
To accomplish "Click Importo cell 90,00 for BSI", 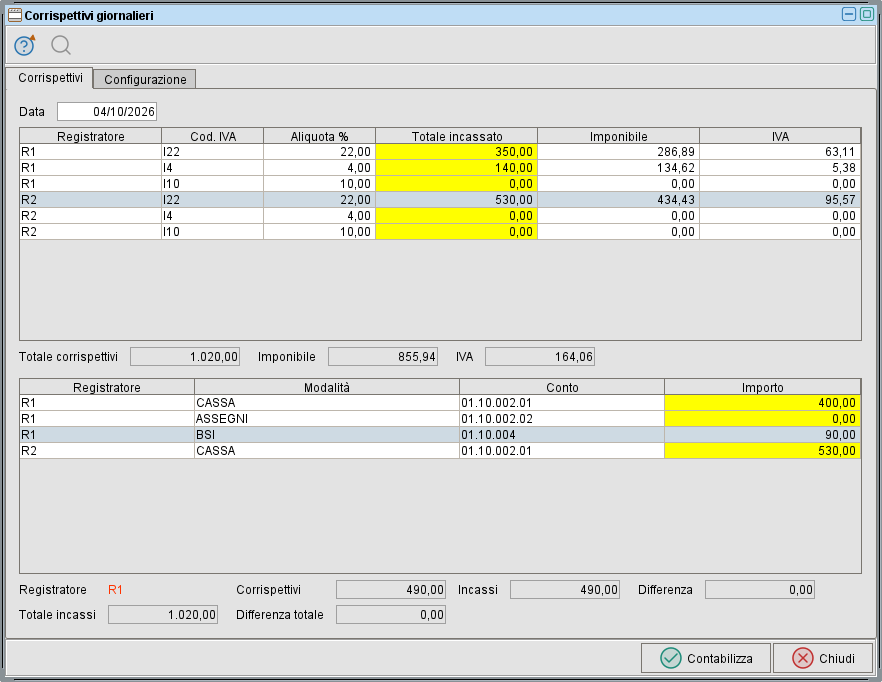I will tap(762, 435).
